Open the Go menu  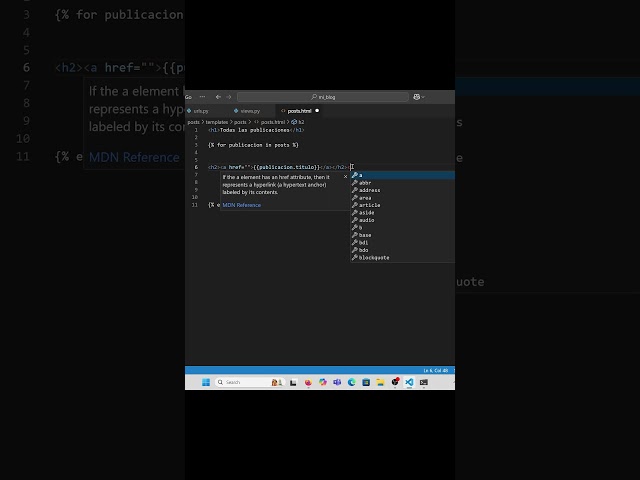tap(188, 97)
